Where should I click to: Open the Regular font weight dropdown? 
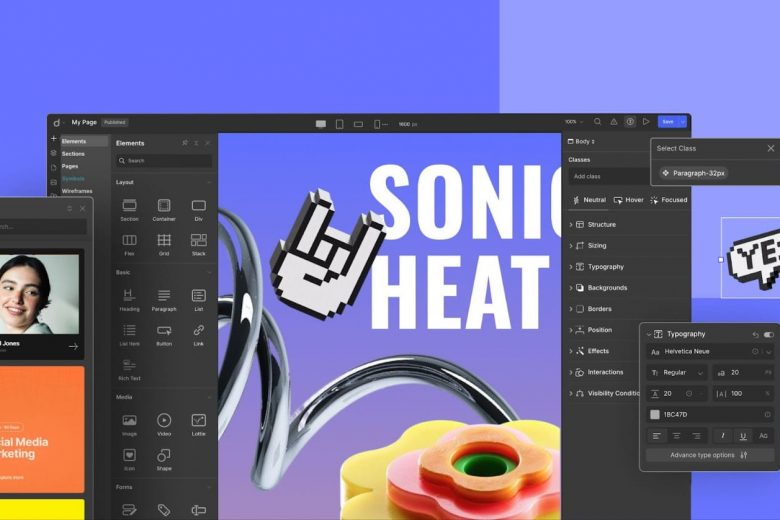[678, 372]
